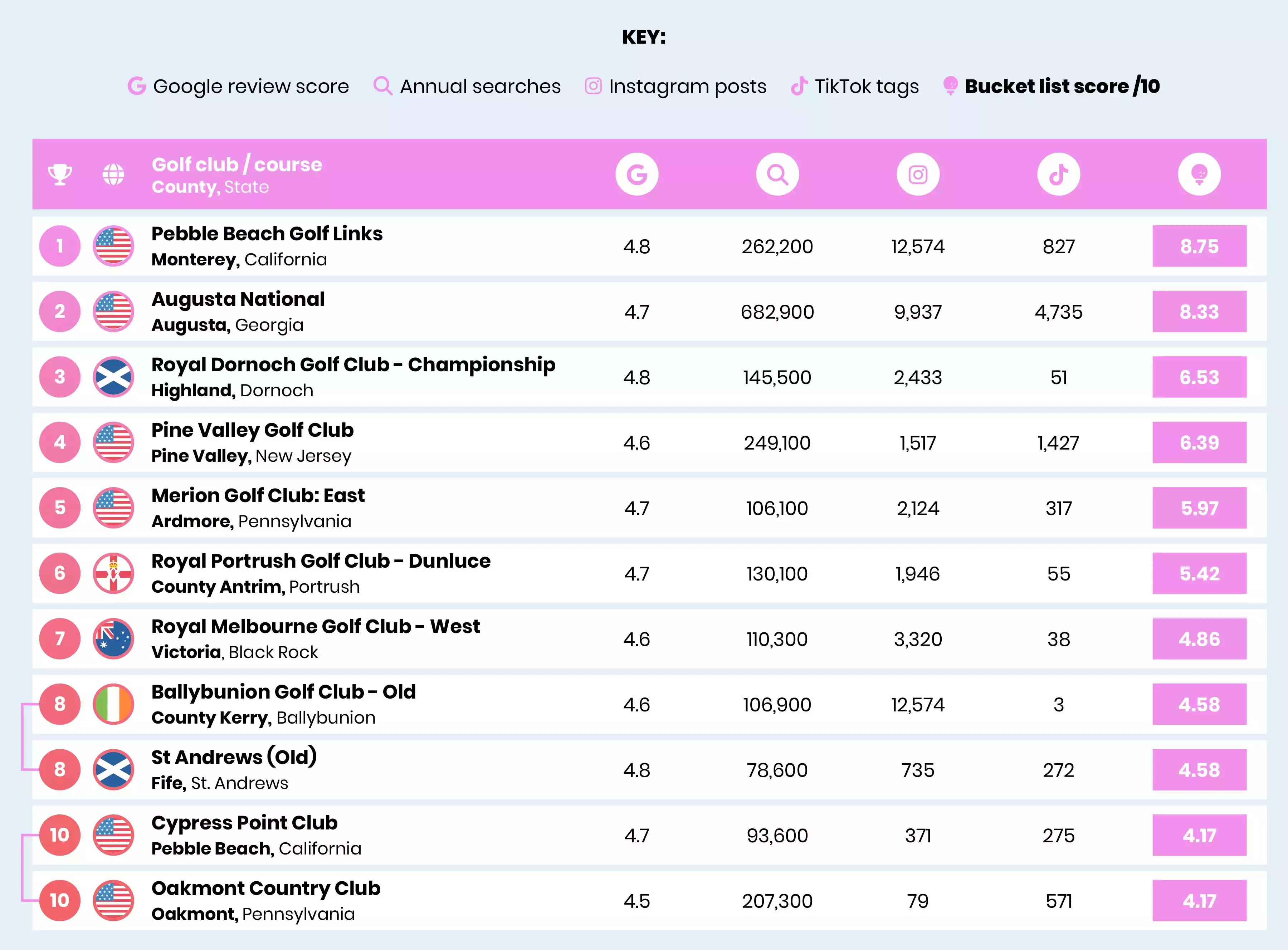Click the Google column header icon
This screenshot has width=1288, height=950.
click(x=637, y=174)
